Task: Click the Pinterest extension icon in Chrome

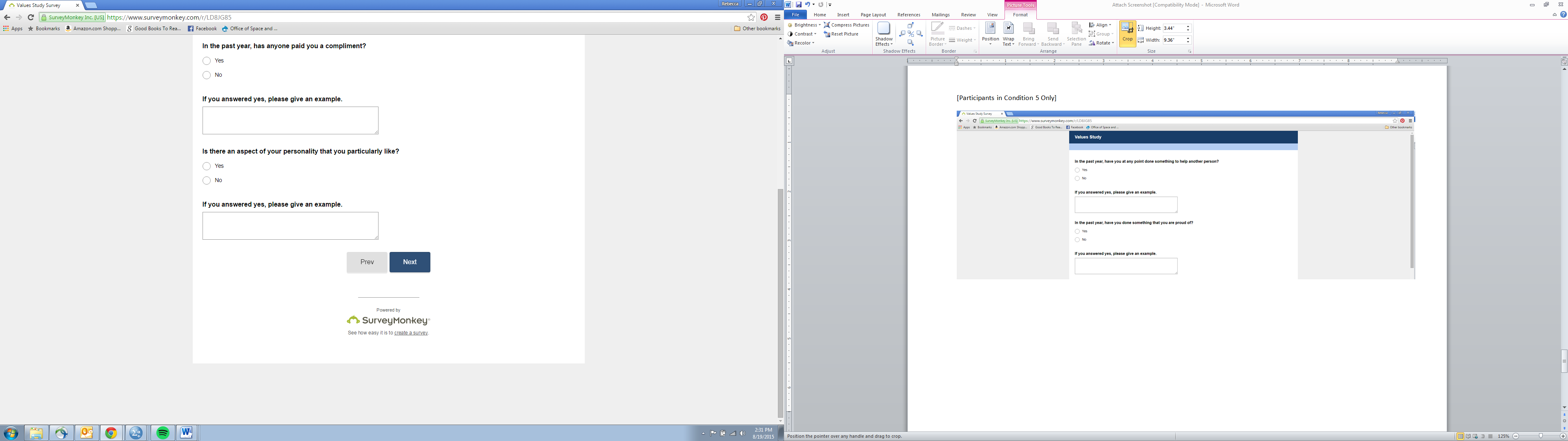Action: coord(764,18)
